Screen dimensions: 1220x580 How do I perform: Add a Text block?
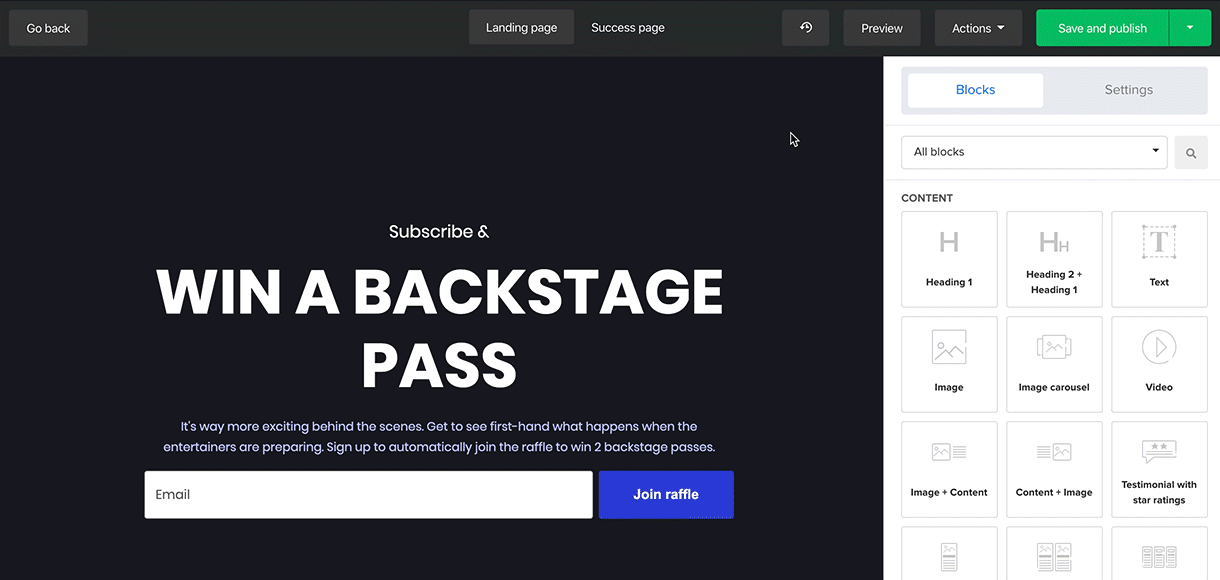[x=1159, y=258]
